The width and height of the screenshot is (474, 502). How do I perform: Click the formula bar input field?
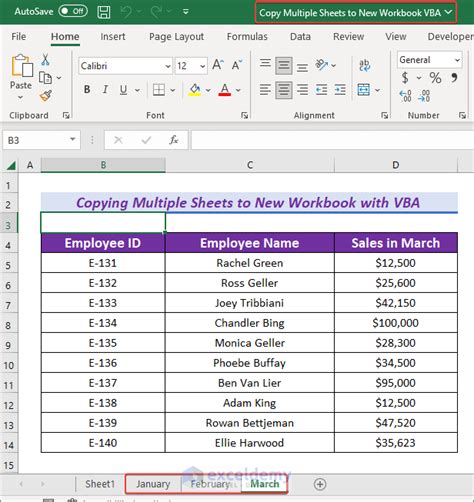[332, 140]
